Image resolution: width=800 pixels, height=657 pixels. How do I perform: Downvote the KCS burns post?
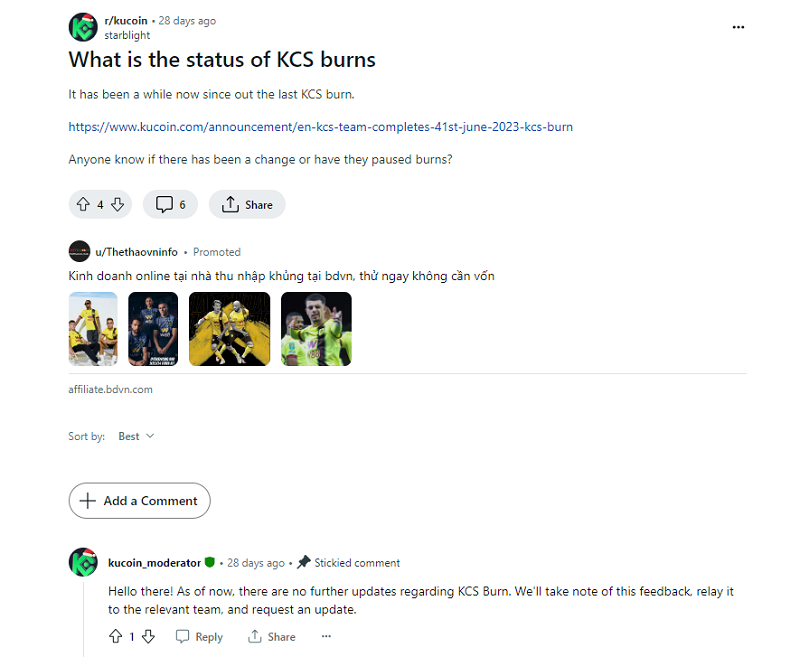tap(117, 205)
